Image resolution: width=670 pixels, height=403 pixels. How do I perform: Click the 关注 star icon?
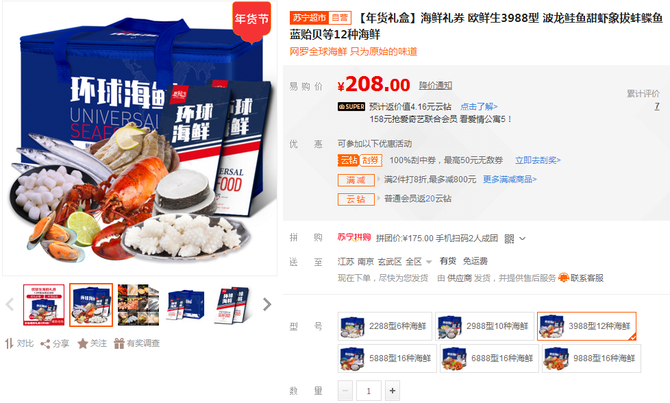82,344
